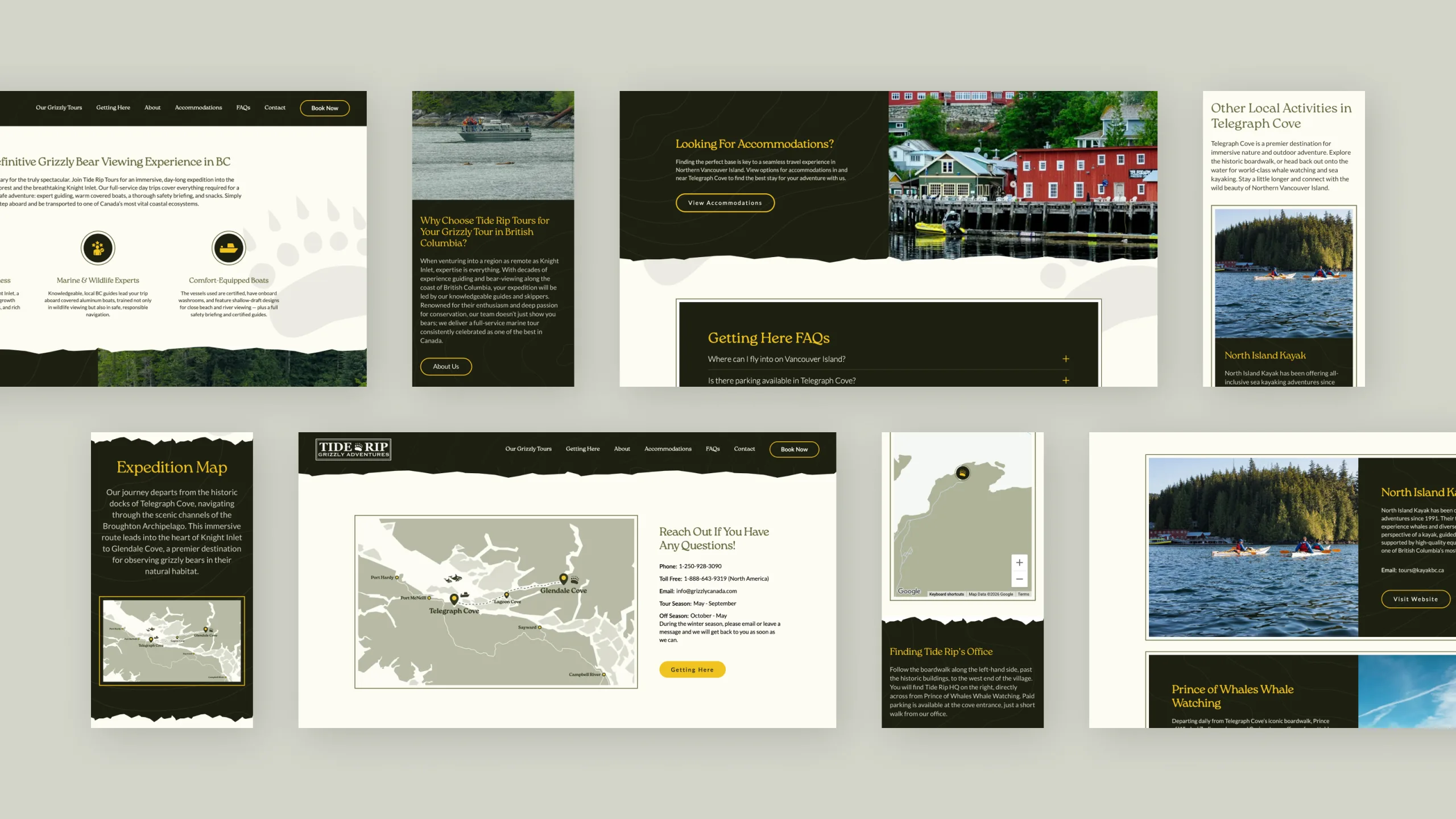Click the bear paw icon beside Glendale Cove pin
The width and height of the screenshot is (1456, 819).
coord(574,580)
